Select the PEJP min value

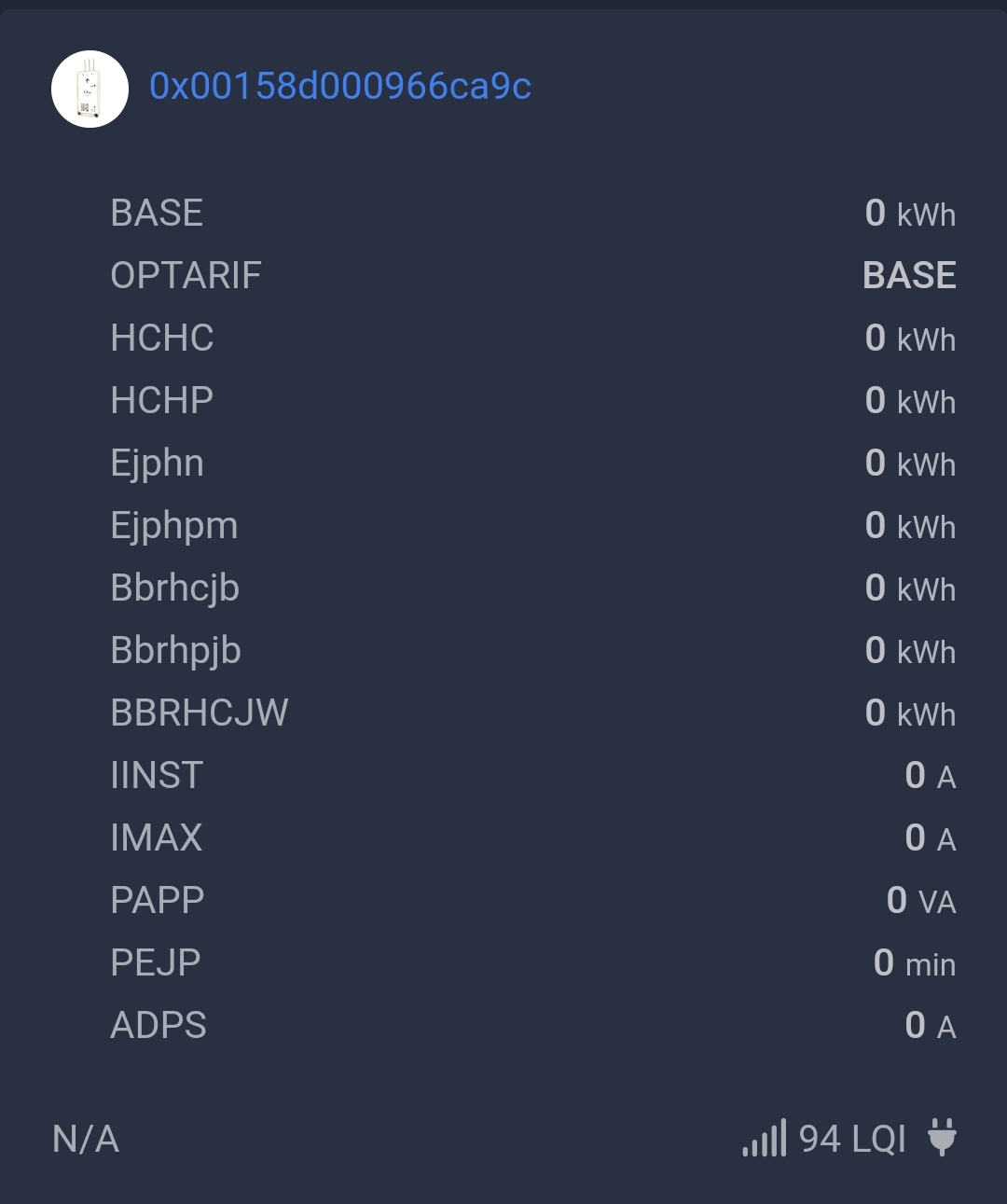click(x=915, y=962)
